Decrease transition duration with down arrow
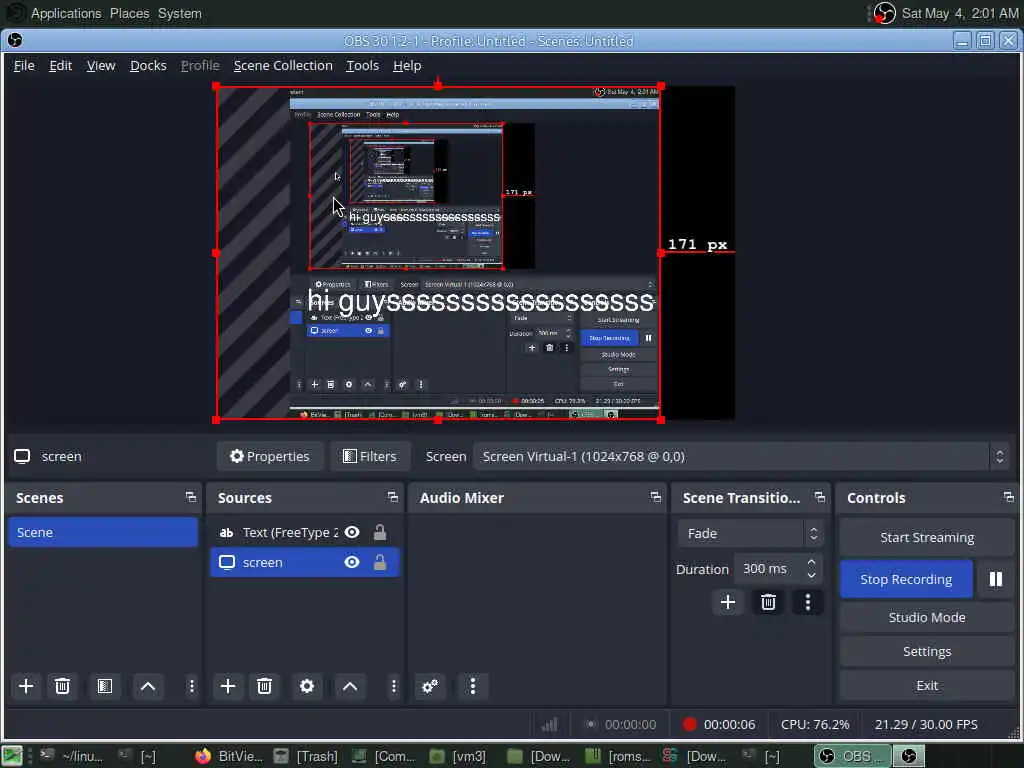The width and height of the screenshot is (1024, 768). pyautogui.click(x=812, y=575)
